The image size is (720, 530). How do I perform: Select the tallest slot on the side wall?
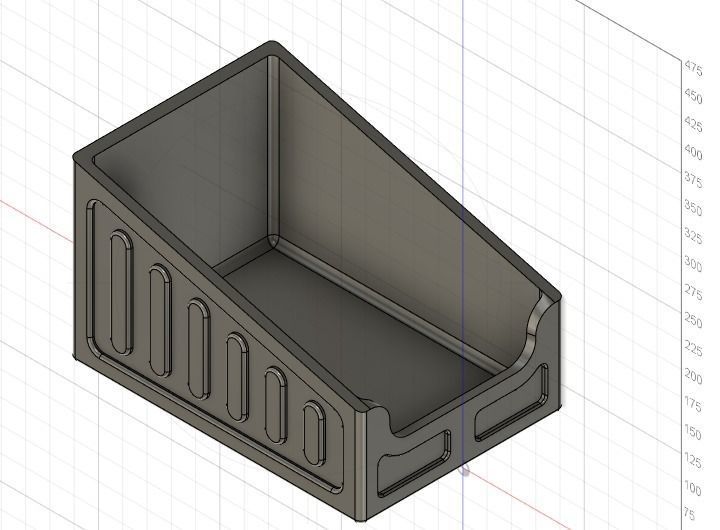tap(121, 293)
